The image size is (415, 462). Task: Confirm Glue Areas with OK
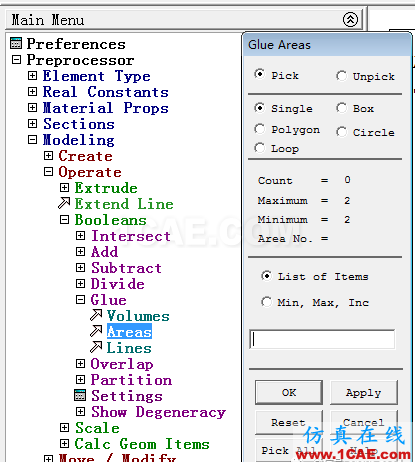click(x=289, y=392)
